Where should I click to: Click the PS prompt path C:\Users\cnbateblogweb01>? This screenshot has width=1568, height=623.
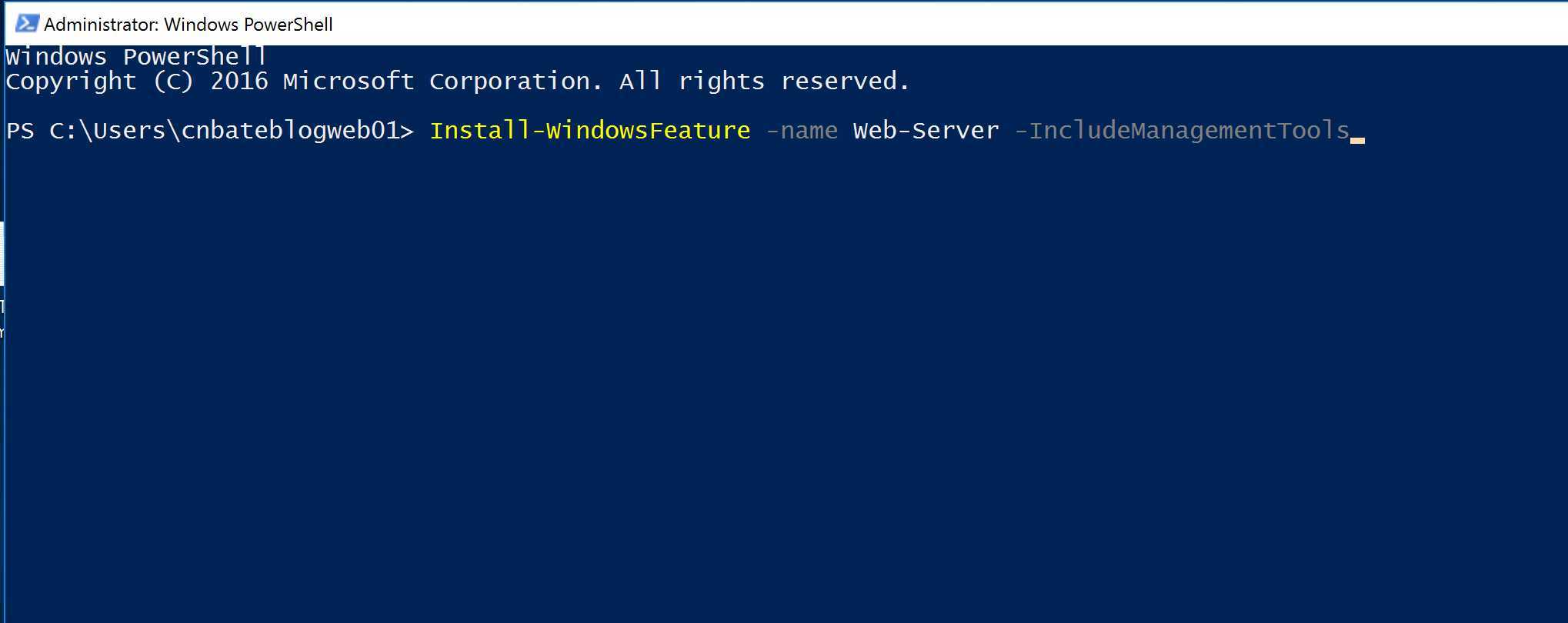point(232,130)
